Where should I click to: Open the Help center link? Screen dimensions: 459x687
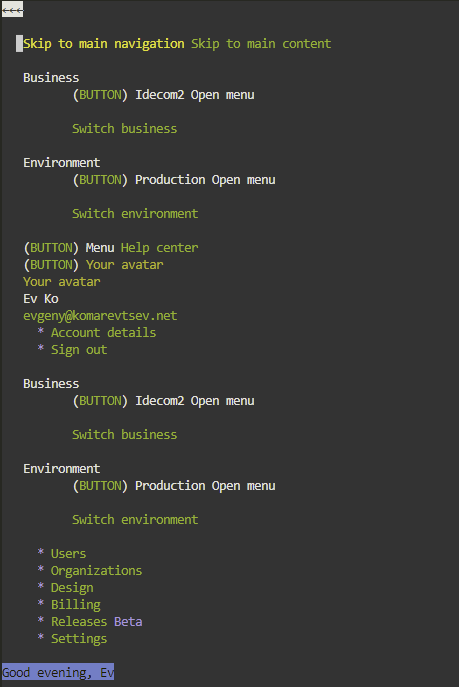[x=159, y=248]
